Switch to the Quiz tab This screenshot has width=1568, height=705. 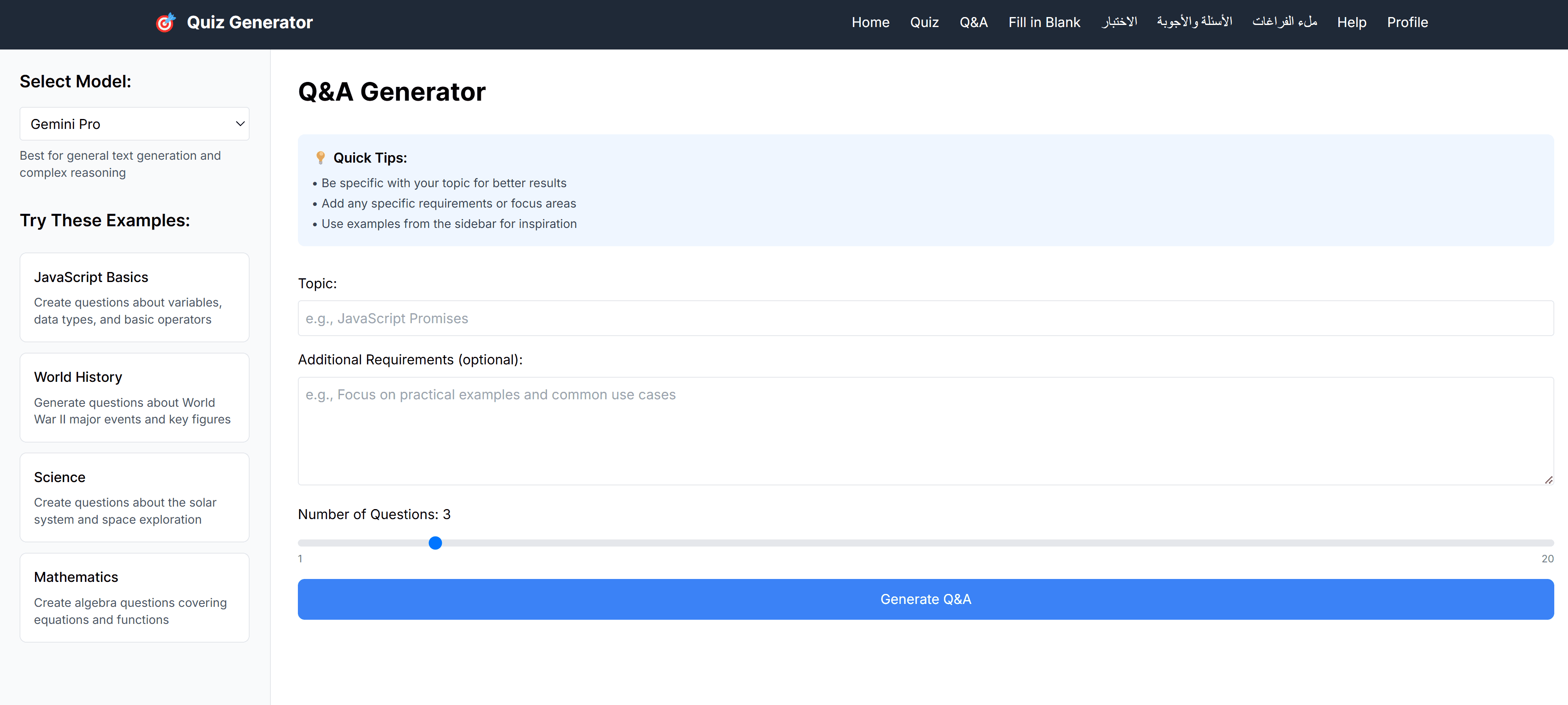(x=924, y=22)
